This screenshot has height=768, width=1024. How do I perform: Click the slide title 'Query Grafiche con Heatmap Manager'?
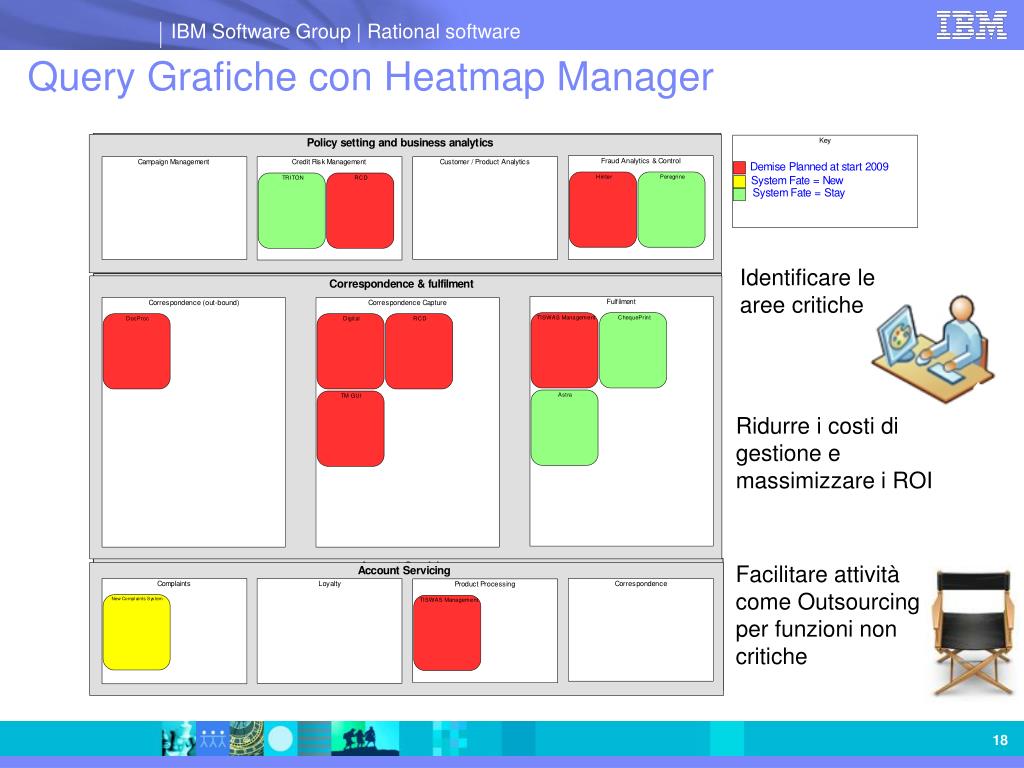(370, 77)
